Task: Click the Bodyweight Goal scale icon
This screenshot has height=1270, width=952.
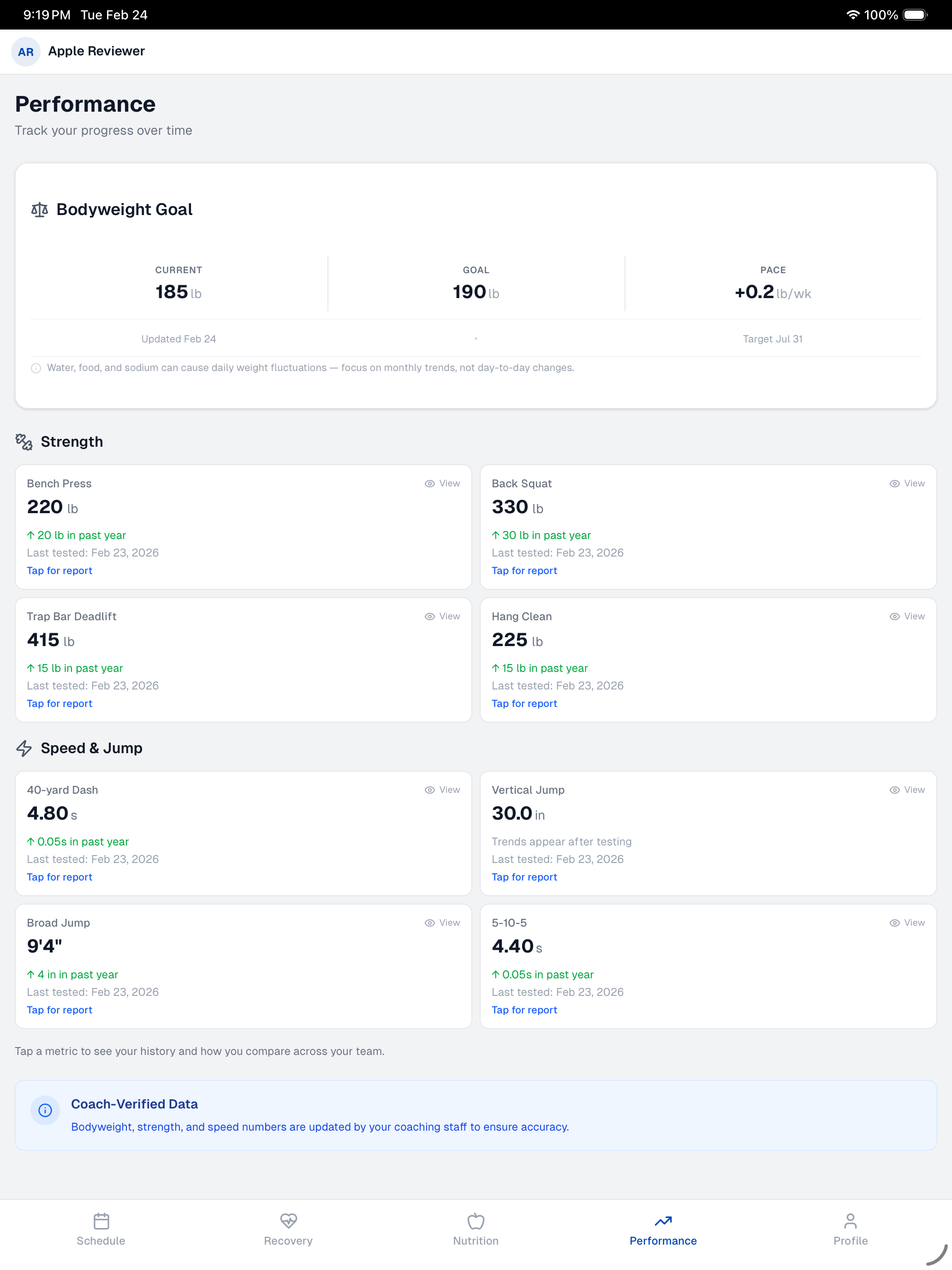Action: [40, 210]
